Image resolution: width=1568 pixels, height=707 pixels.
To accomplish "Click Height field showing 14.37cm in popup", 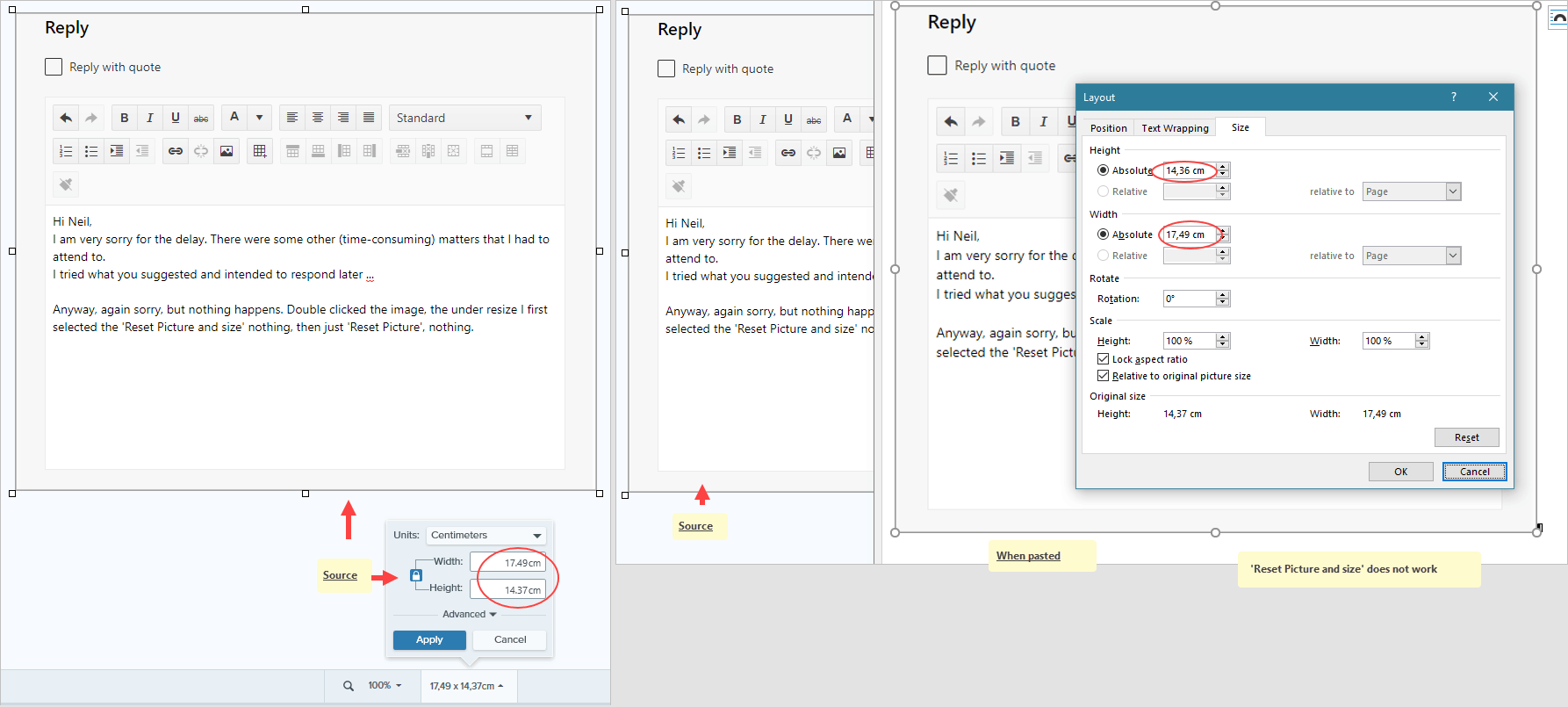I will tap(507, 589).
